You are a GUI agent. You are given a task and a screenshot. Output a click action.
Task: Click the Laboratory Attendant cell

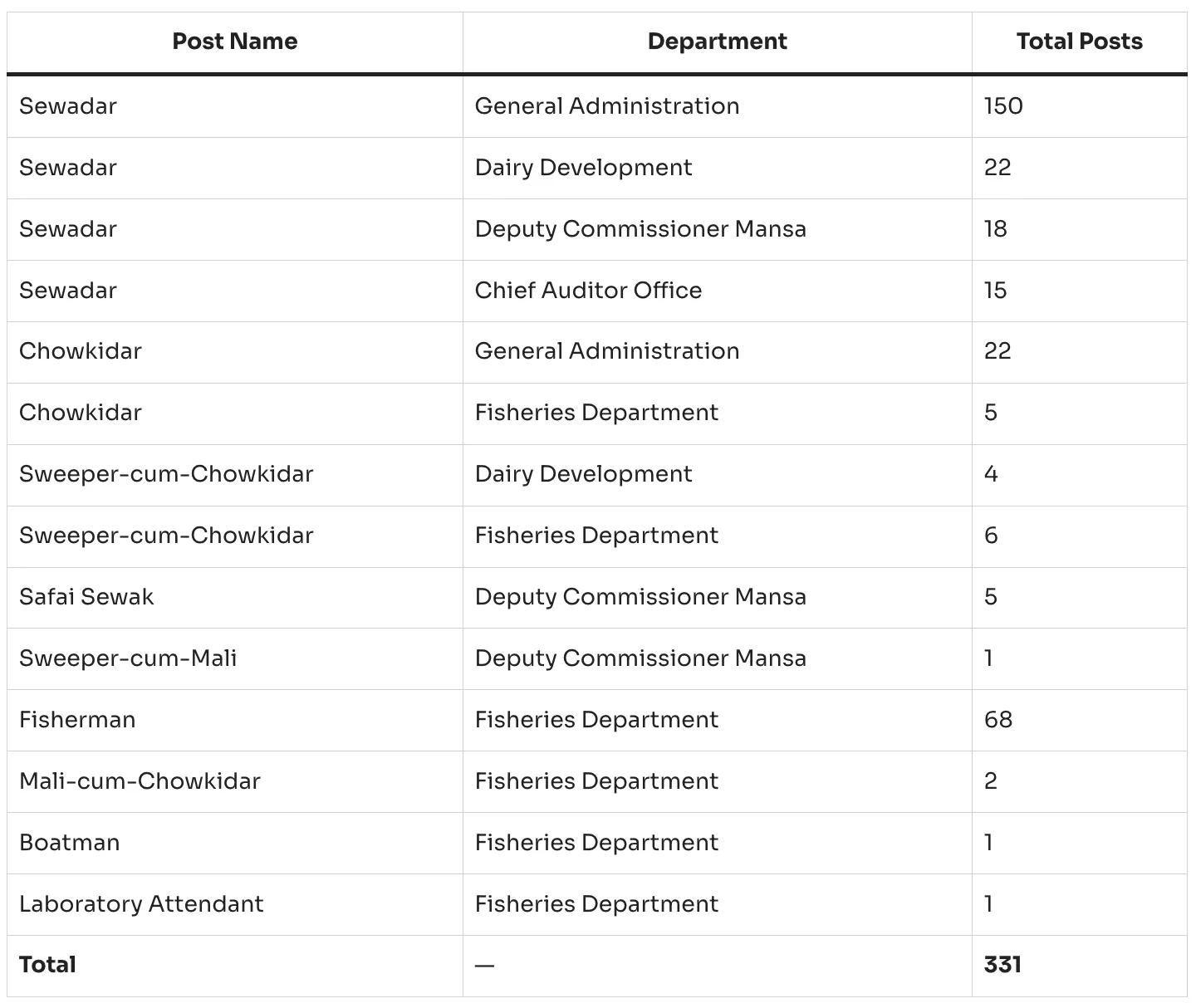[x=141, y=904]
